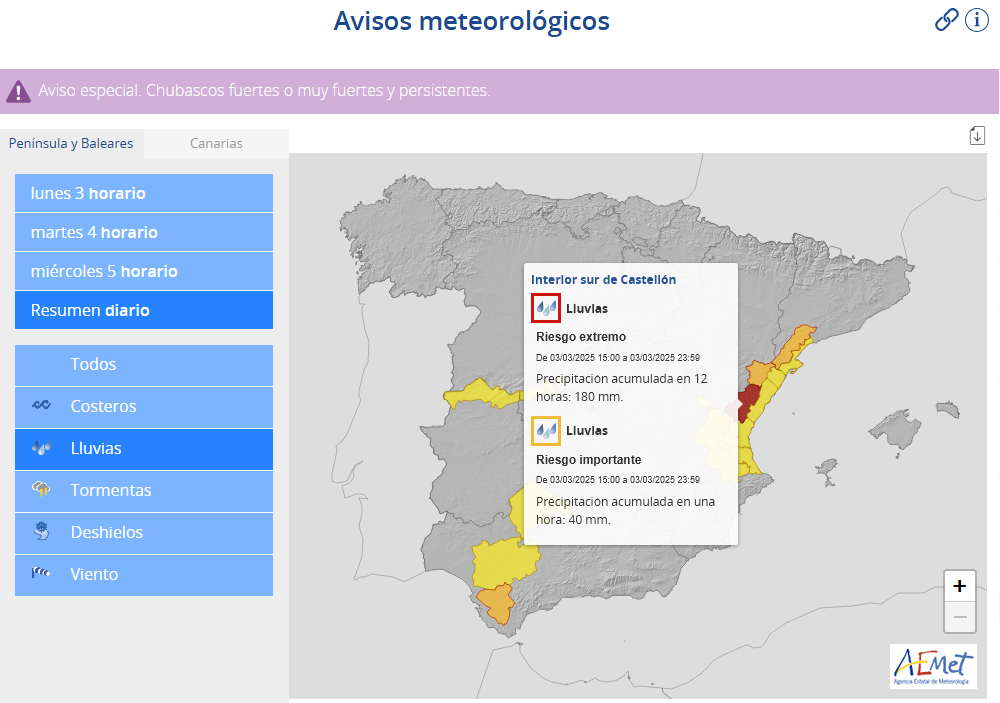Zoom in the map with plus
Viewport: 1000px width, 703px height.
coord(960,586)
